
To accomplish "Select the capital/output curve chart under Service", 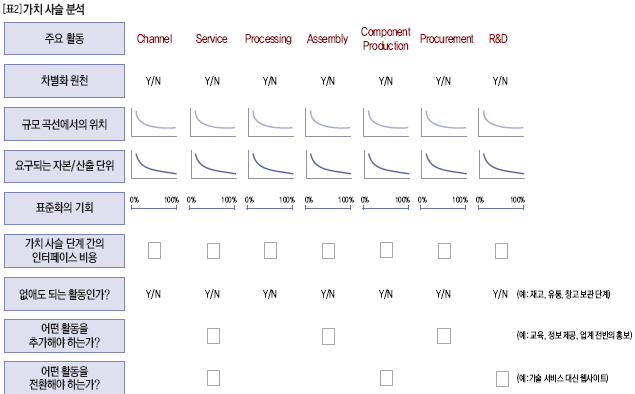I will tap(213, 164).
